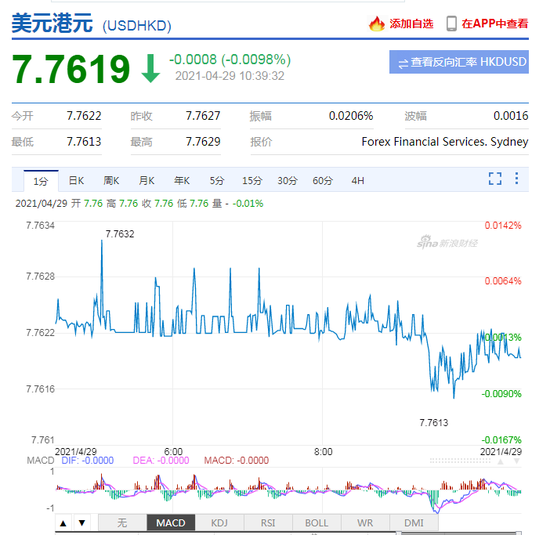Click the 波幅 value 0.0016

[x=511, y=116]
